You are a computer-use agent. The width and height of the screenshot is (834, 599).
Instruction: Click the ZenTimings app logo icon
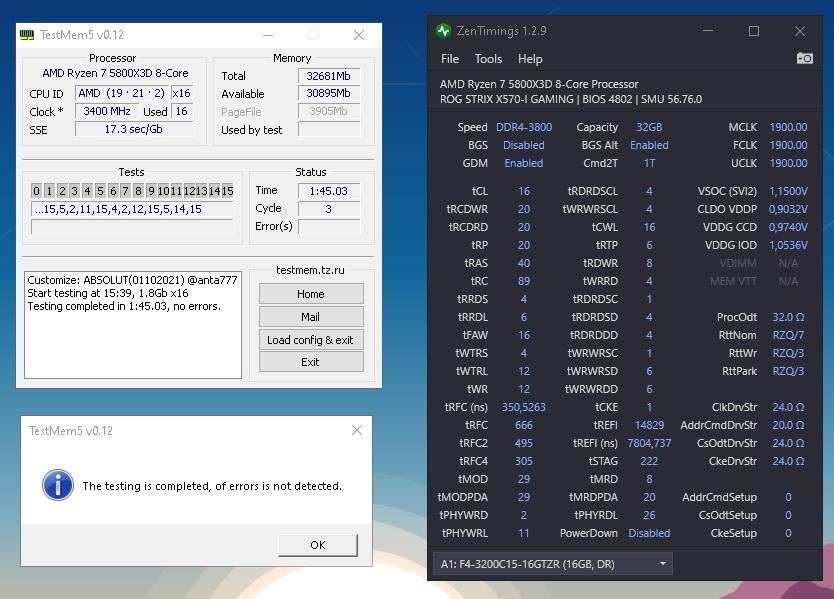443,31
